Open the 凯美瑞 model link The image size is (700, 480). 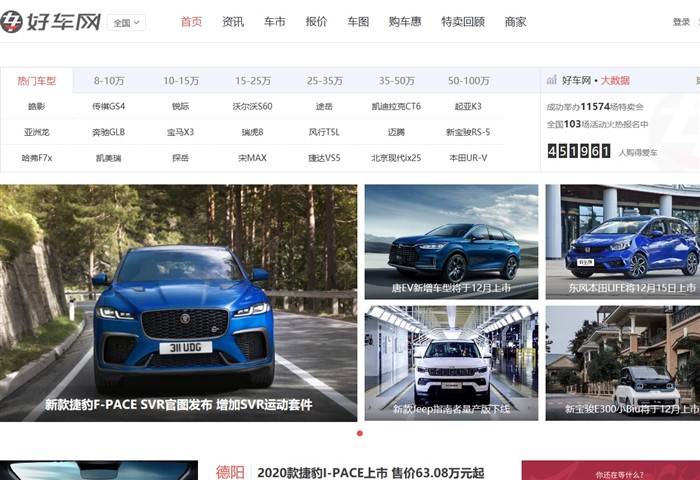[x=108, y=158]
